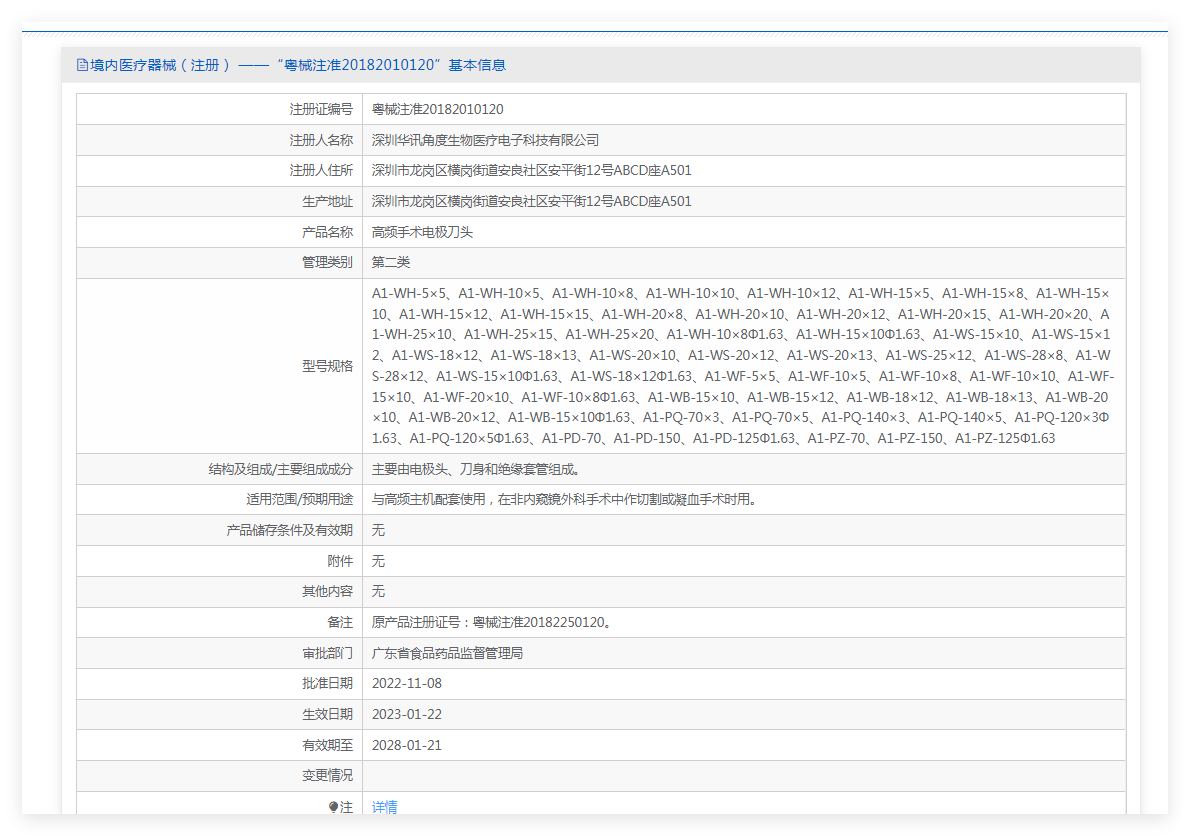The height and width of the screenshot is (836, 1190).
Task: Click the 注册人住所 address value
Action: tap(531, 171)
